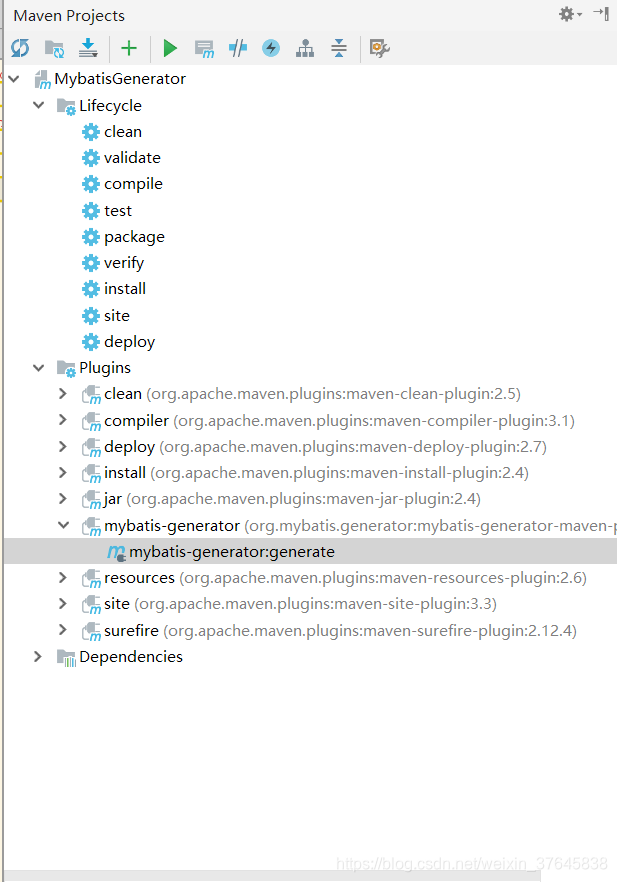Select the MybatisGenerator project label
Viewport: 617px width, 882px height.
click(120, 79)
